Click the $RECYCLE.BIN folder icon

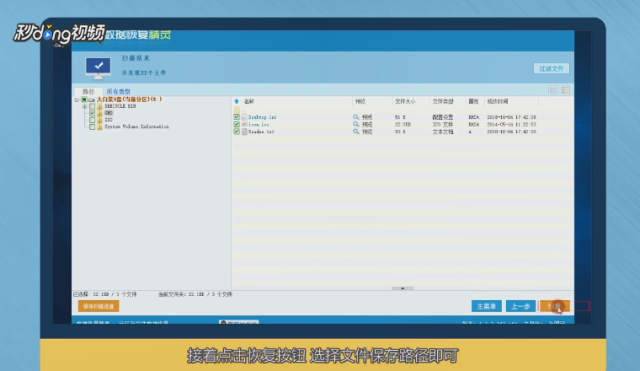[x=100, y=106]
